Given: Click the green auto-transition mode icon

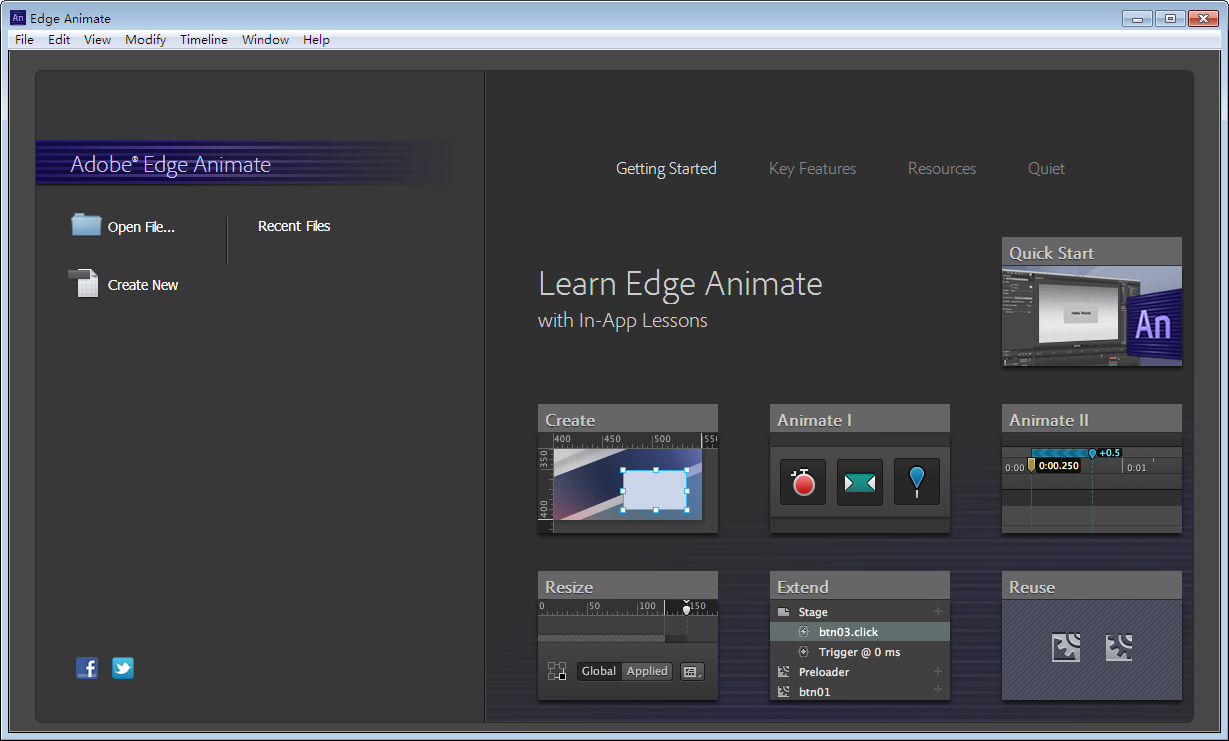Looking at the screenshot, I should [860, 482].
